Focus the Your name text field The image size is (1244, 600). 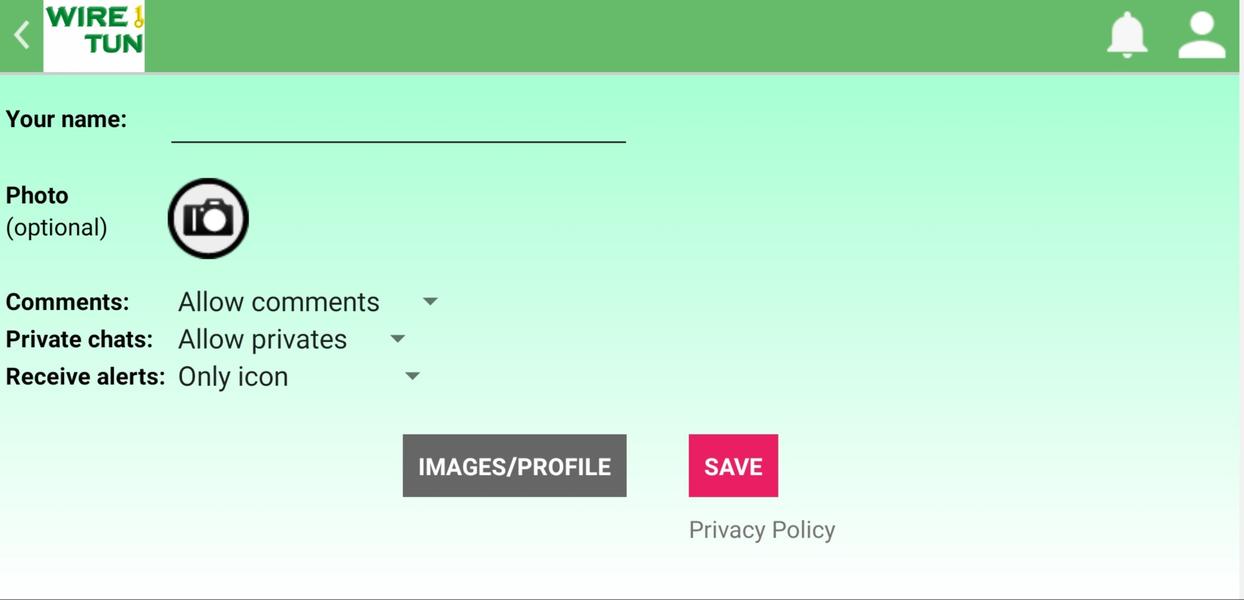pos(398,121)
